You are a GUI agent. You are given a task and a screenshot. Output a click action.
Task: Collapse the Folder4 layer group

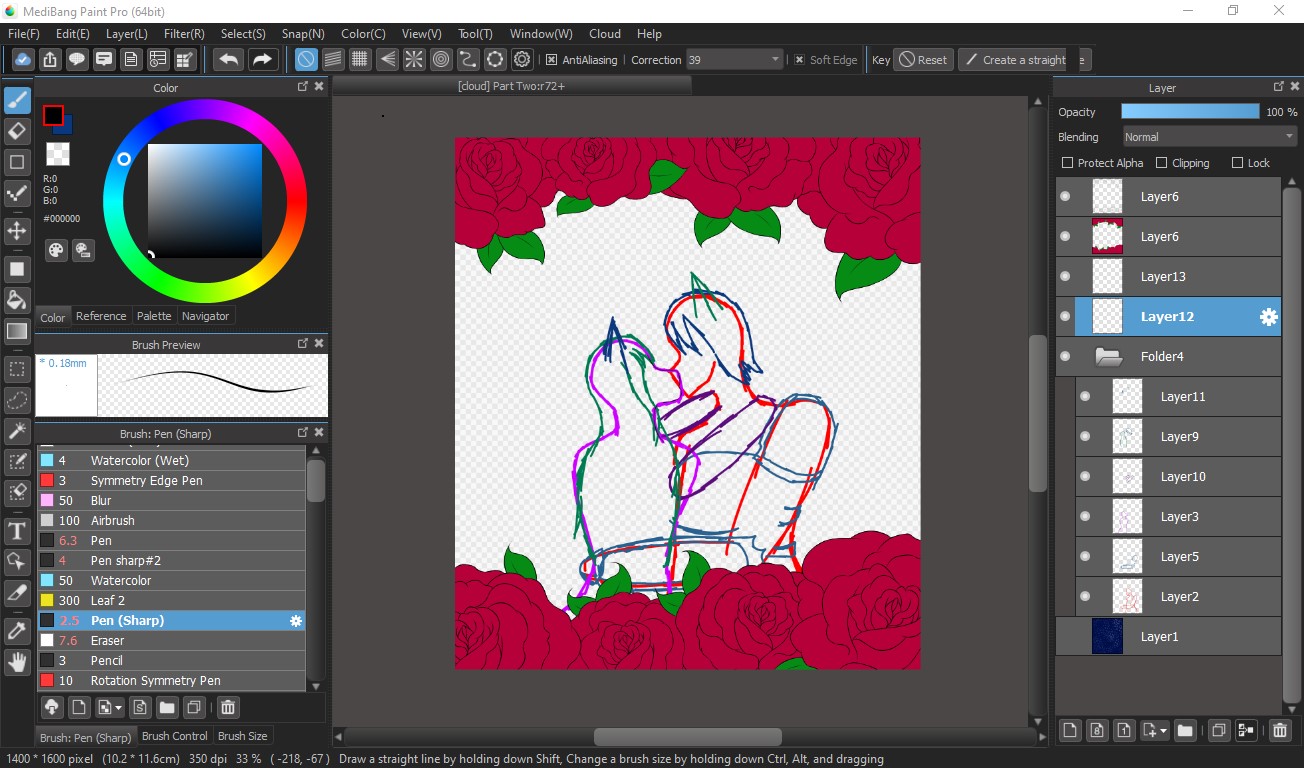point(1106,356)
